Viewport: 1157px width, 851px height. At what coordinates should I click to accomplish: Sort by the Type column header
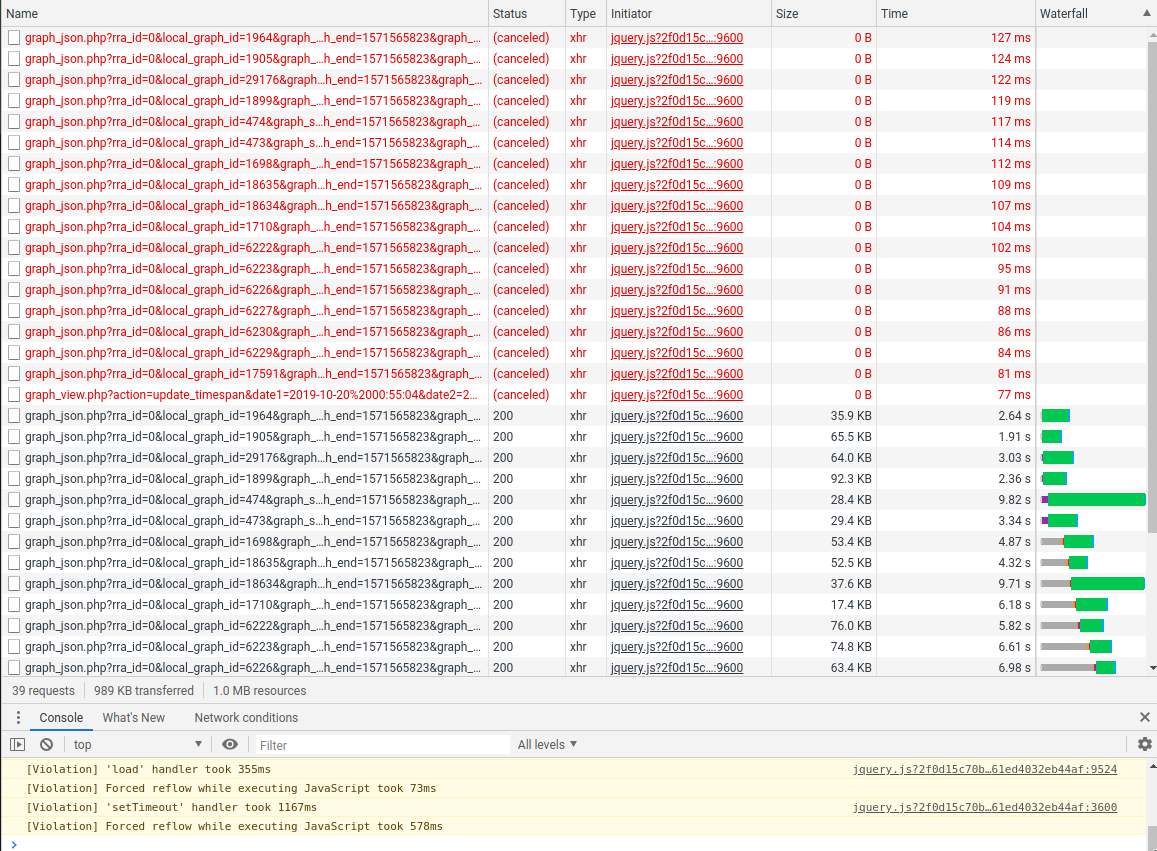click(585, 13)
